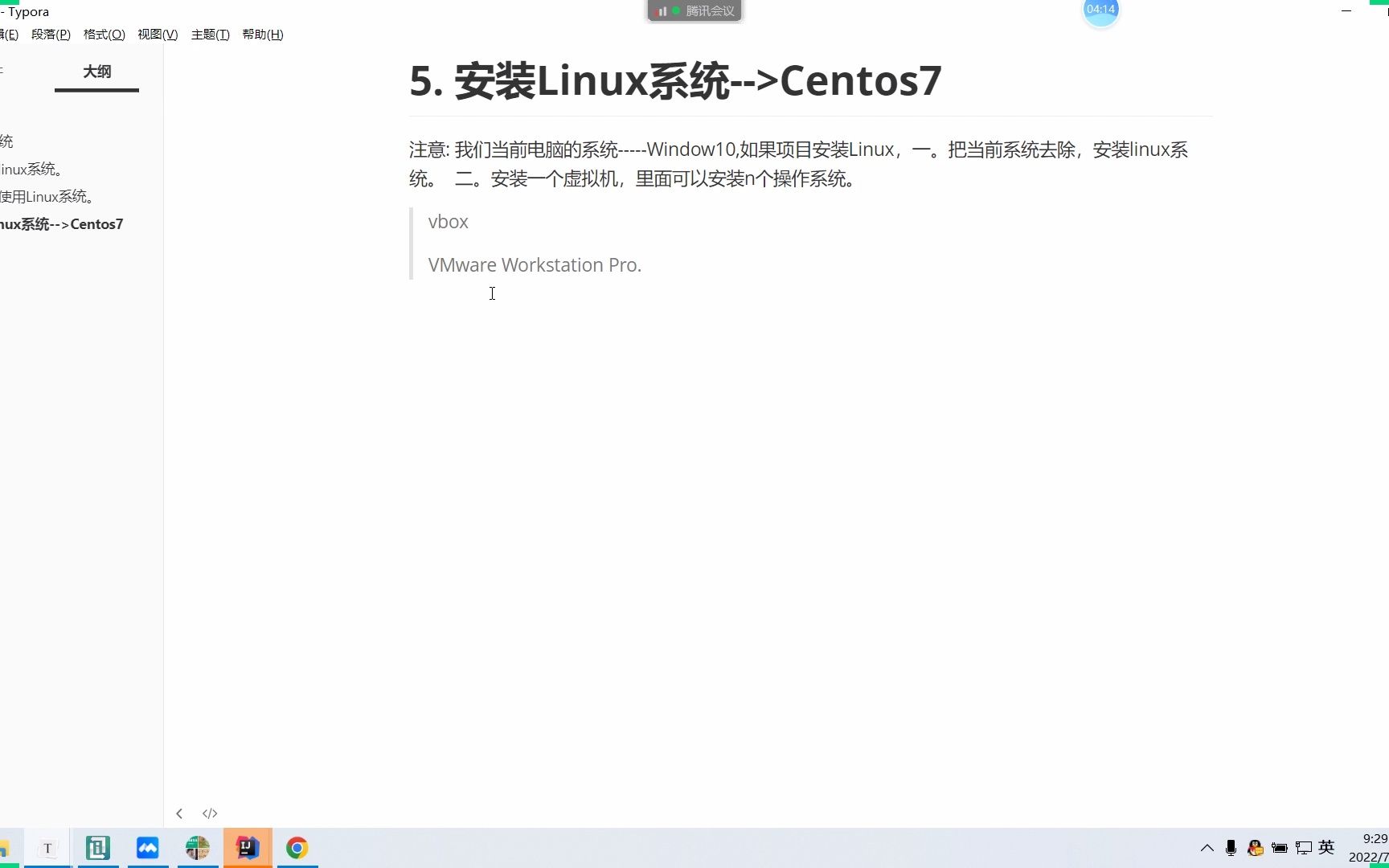Open the 视图(V) menu
Viewport: 1389px width, 868px height.
(157, 35)
